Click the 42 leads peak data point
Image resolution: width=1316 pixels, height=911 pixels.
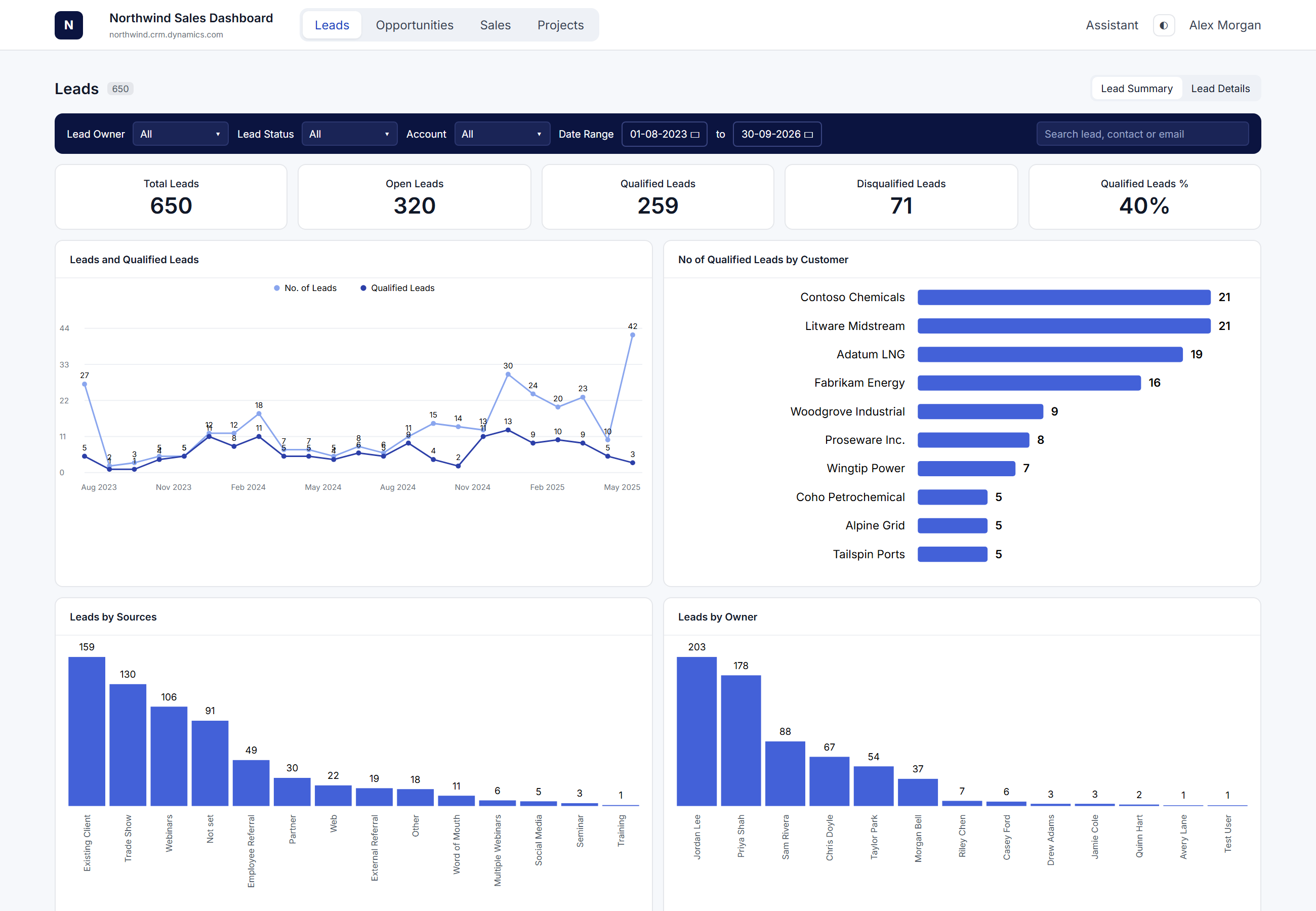[x=632, y=335]
